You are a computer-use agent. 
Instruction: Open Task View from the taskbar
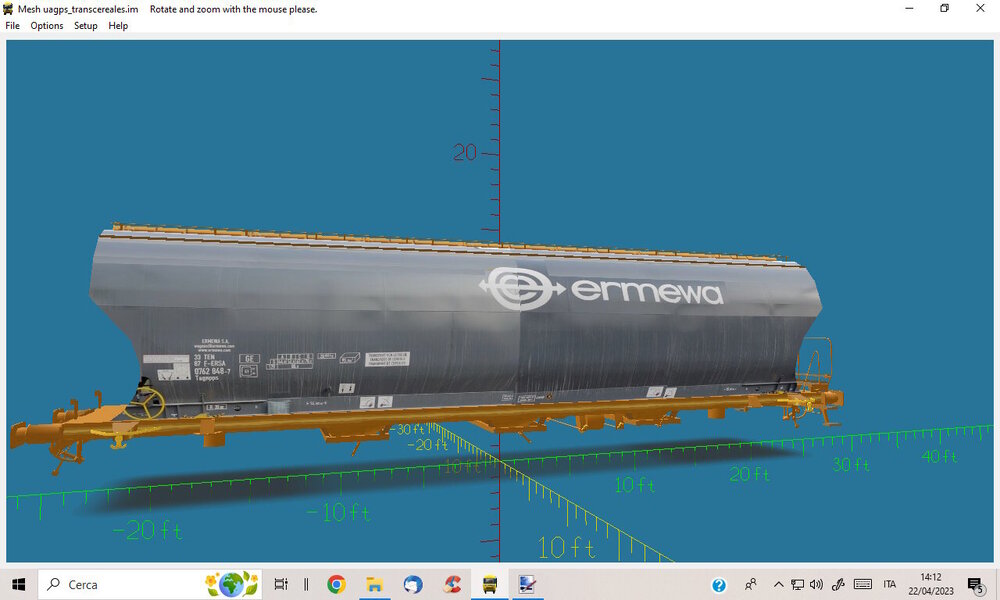pos(281,584)
